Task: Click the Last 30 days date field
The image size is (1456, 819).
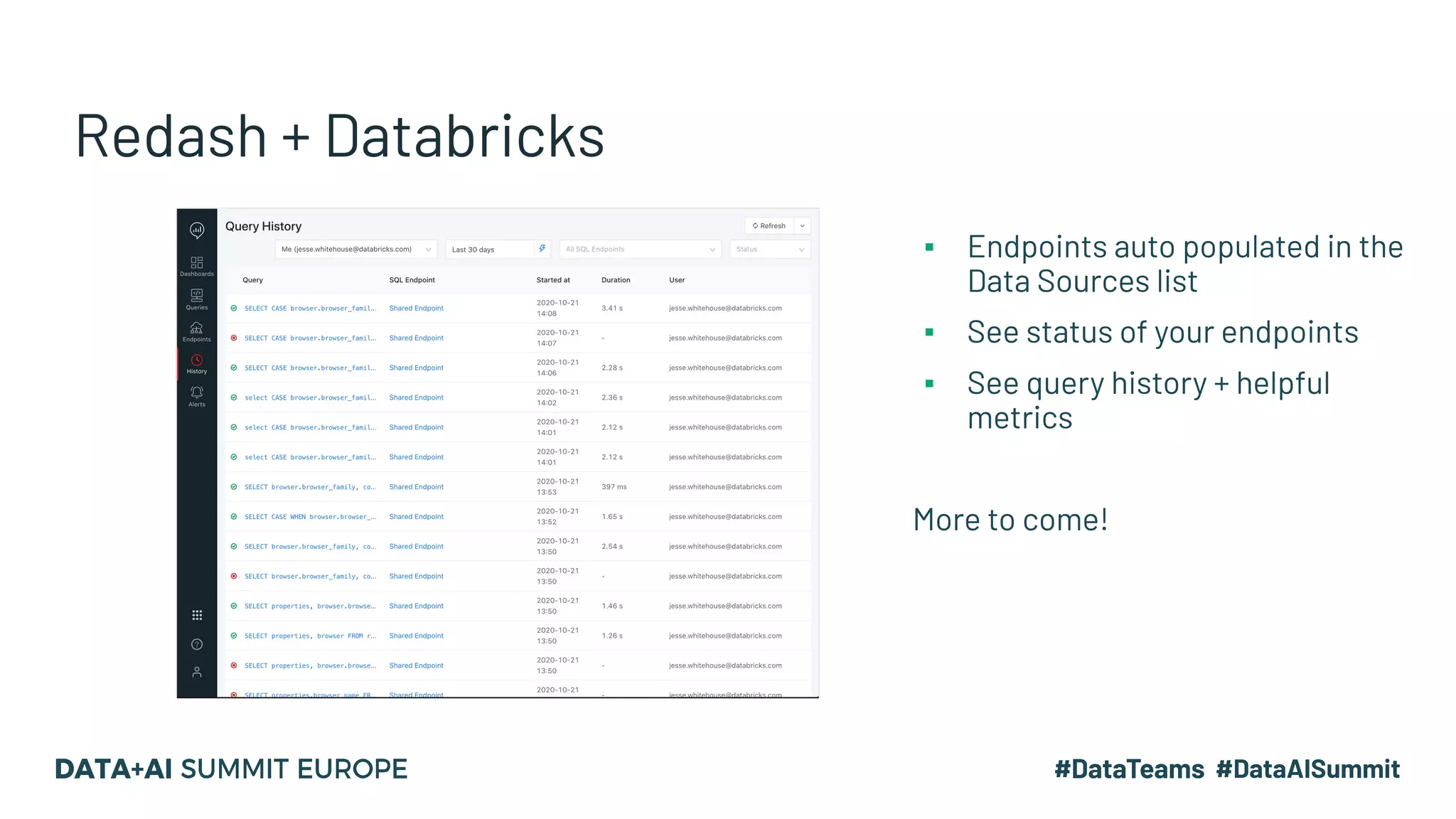Action: click(x=491, y=250)
